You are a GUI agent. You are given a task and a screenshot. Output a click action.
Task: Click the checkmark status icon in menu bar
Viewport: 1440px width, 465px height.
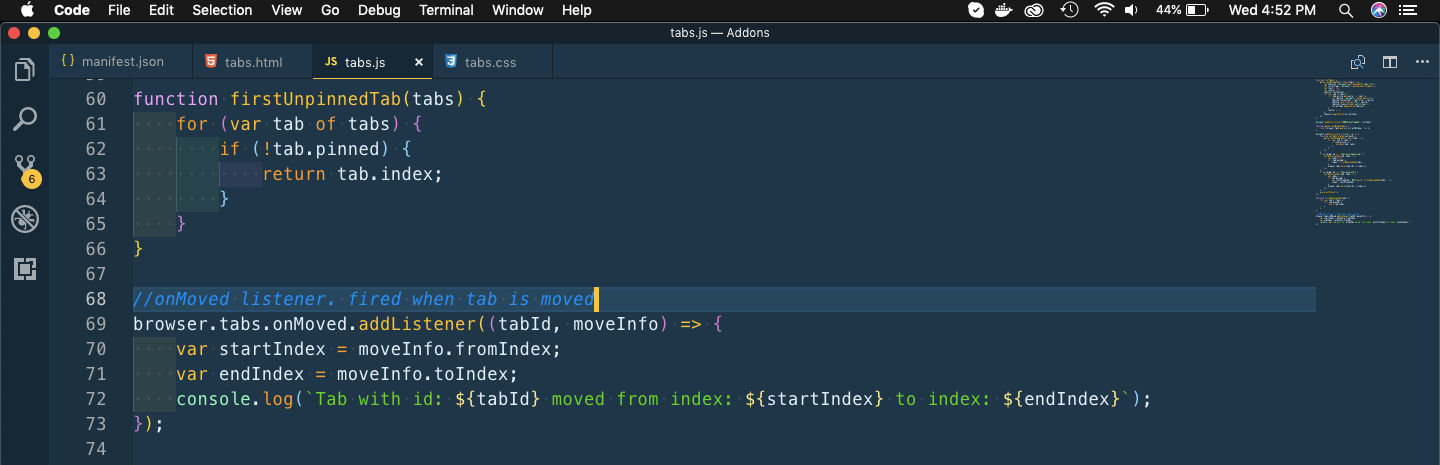tap(976, 10)
